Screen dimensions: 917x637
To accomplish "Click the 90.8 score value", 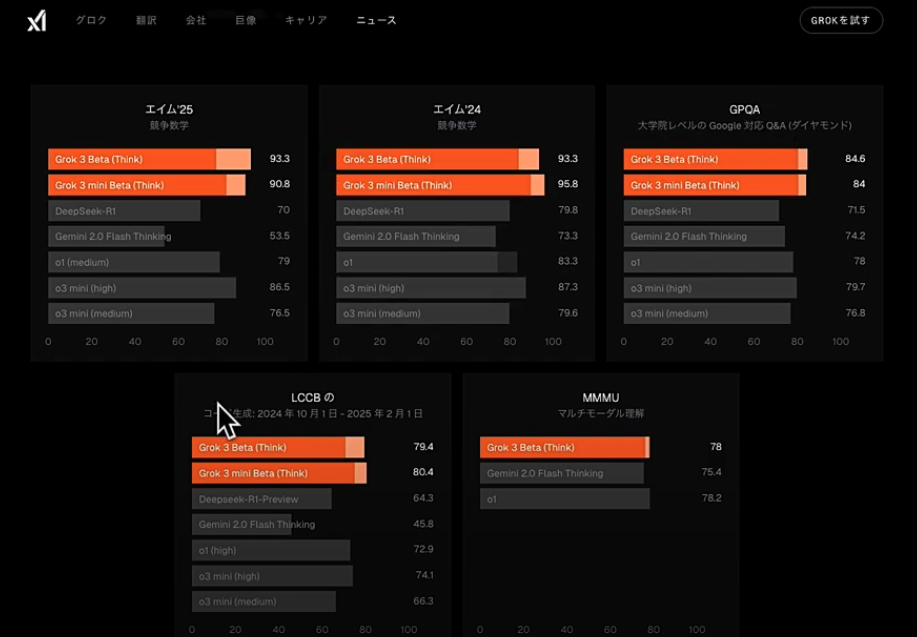I will [x=280, y=184].
